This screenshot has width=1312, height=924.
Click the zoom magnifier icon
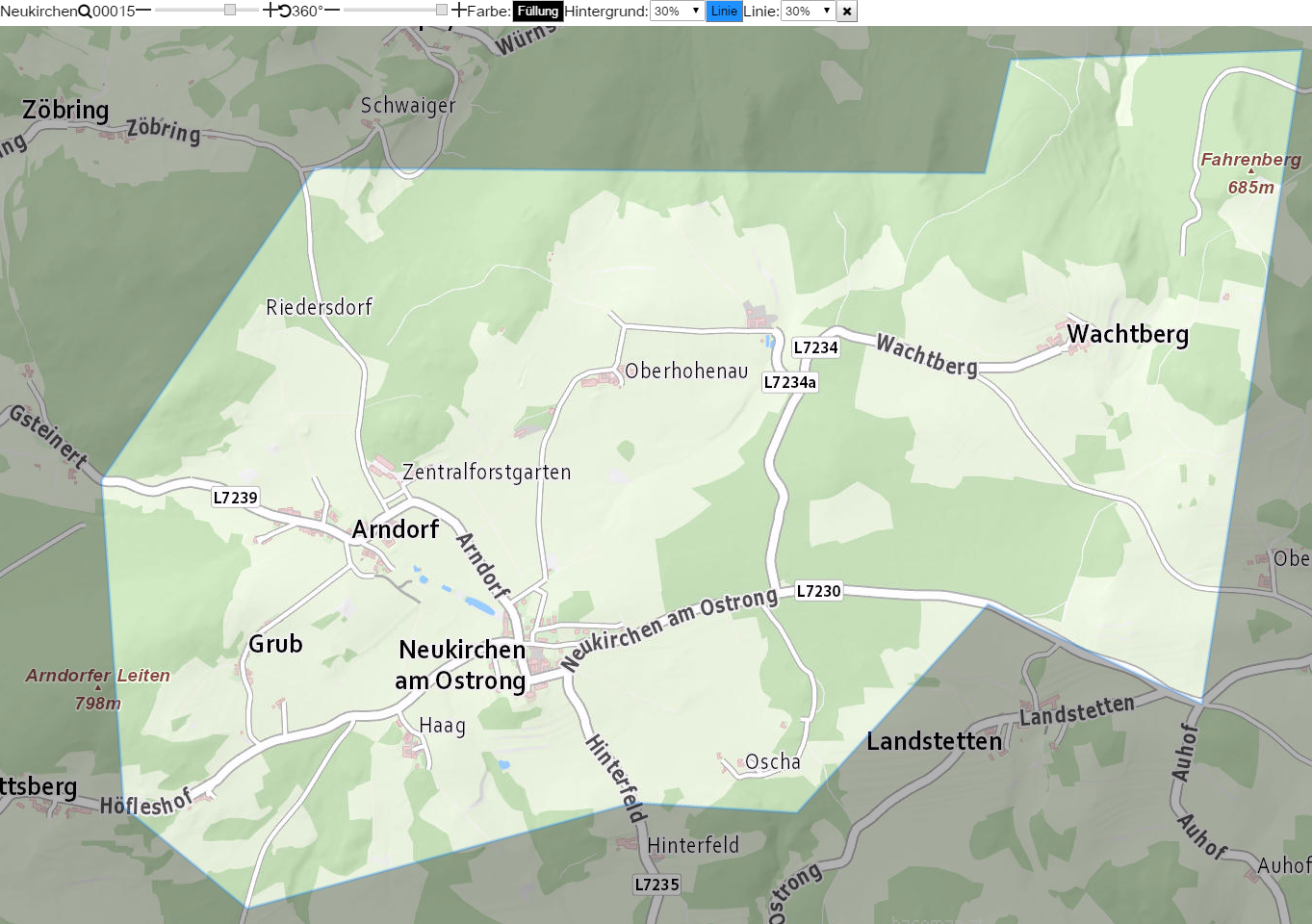pos(85,12)
